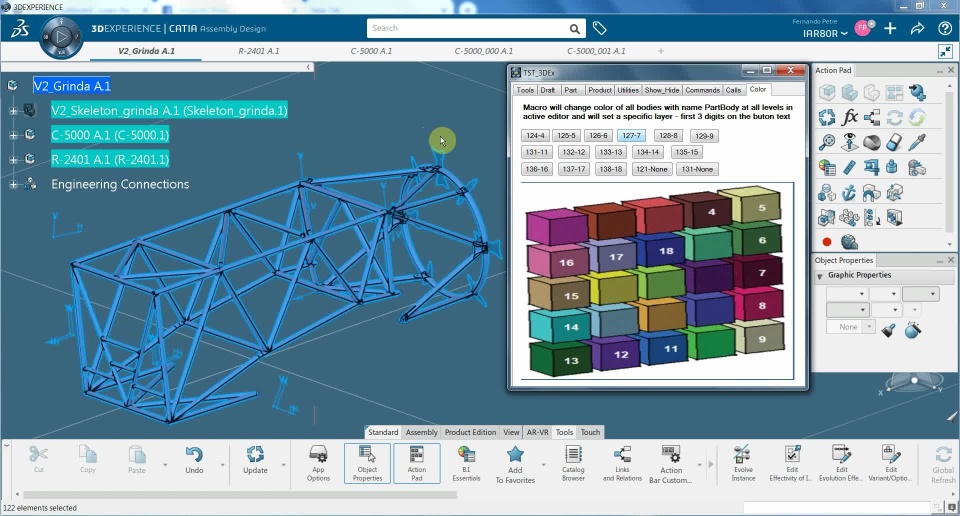
Task: Click the bottom toolbar horizontal scrollbar
Action: (239, 495)
